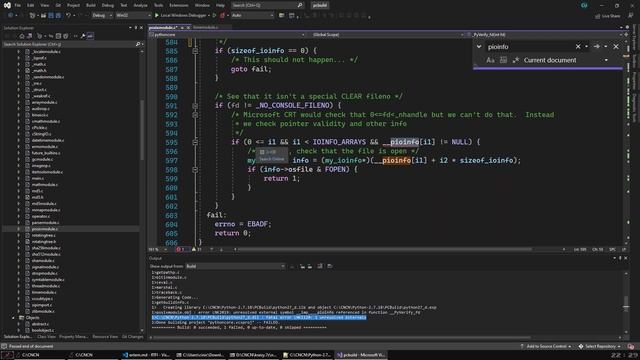Click Select Repository button

click(600, 346)
